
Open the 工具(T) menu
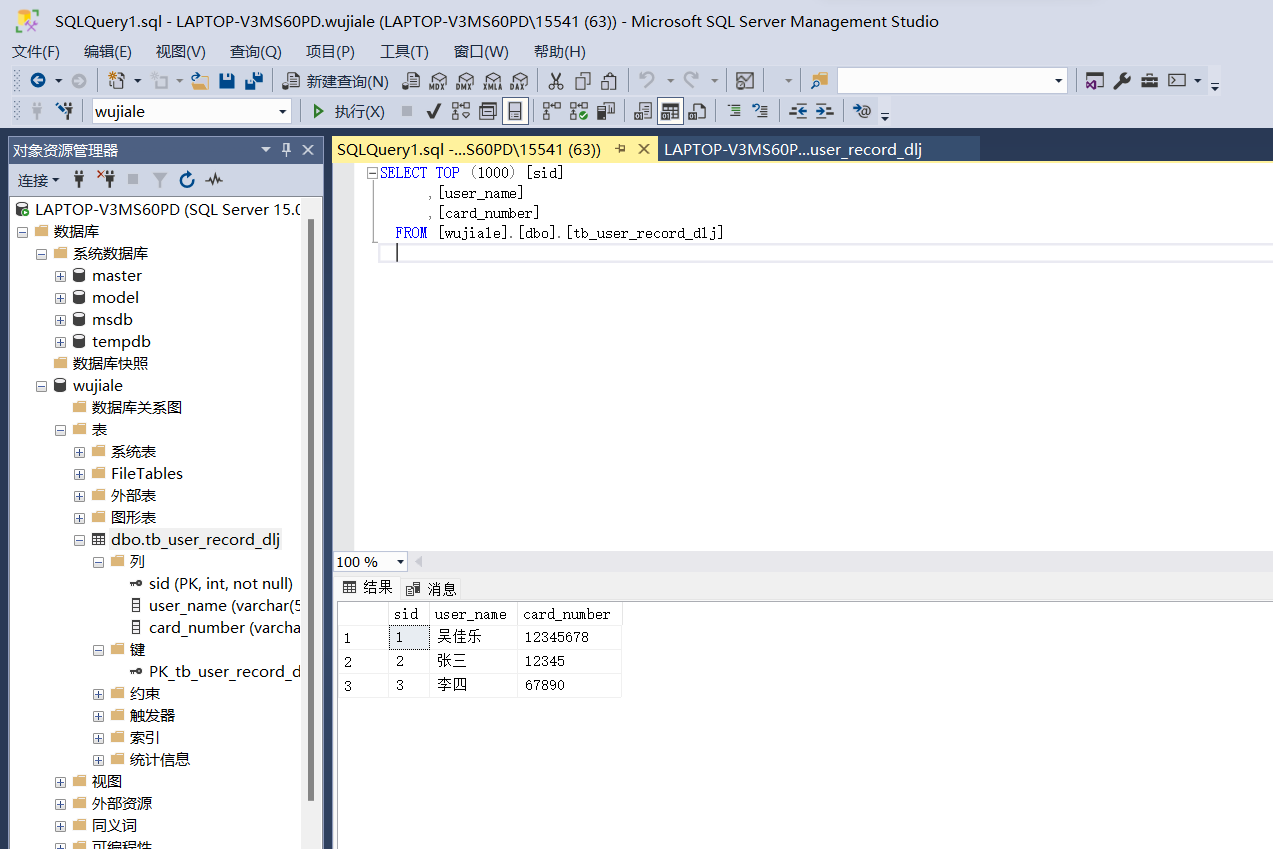[404, 52]
